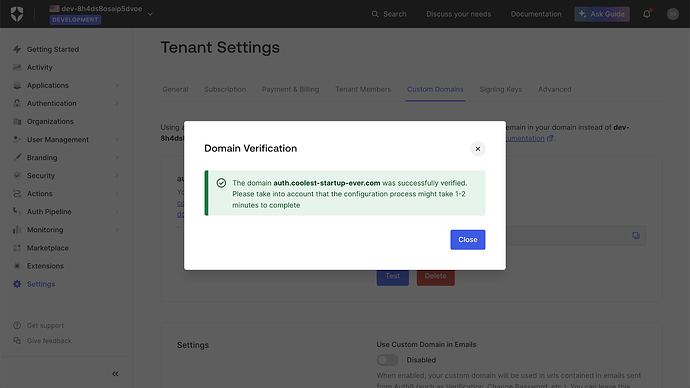This screenshot has width=690, height=388.
Task: Click the search magnifier icon
Action: click(x=375, y=14)
